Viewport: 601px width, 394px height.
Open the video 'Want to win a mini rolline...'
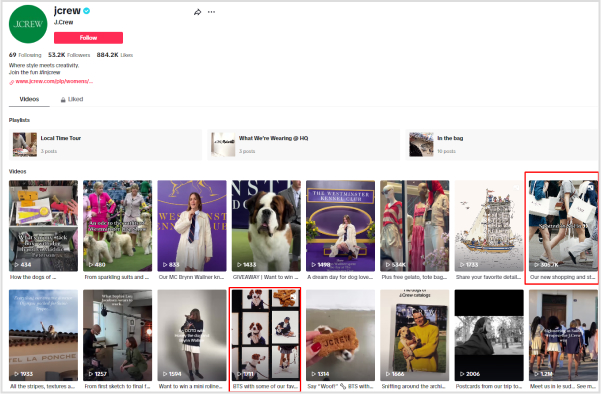click(x=192, y=335)
